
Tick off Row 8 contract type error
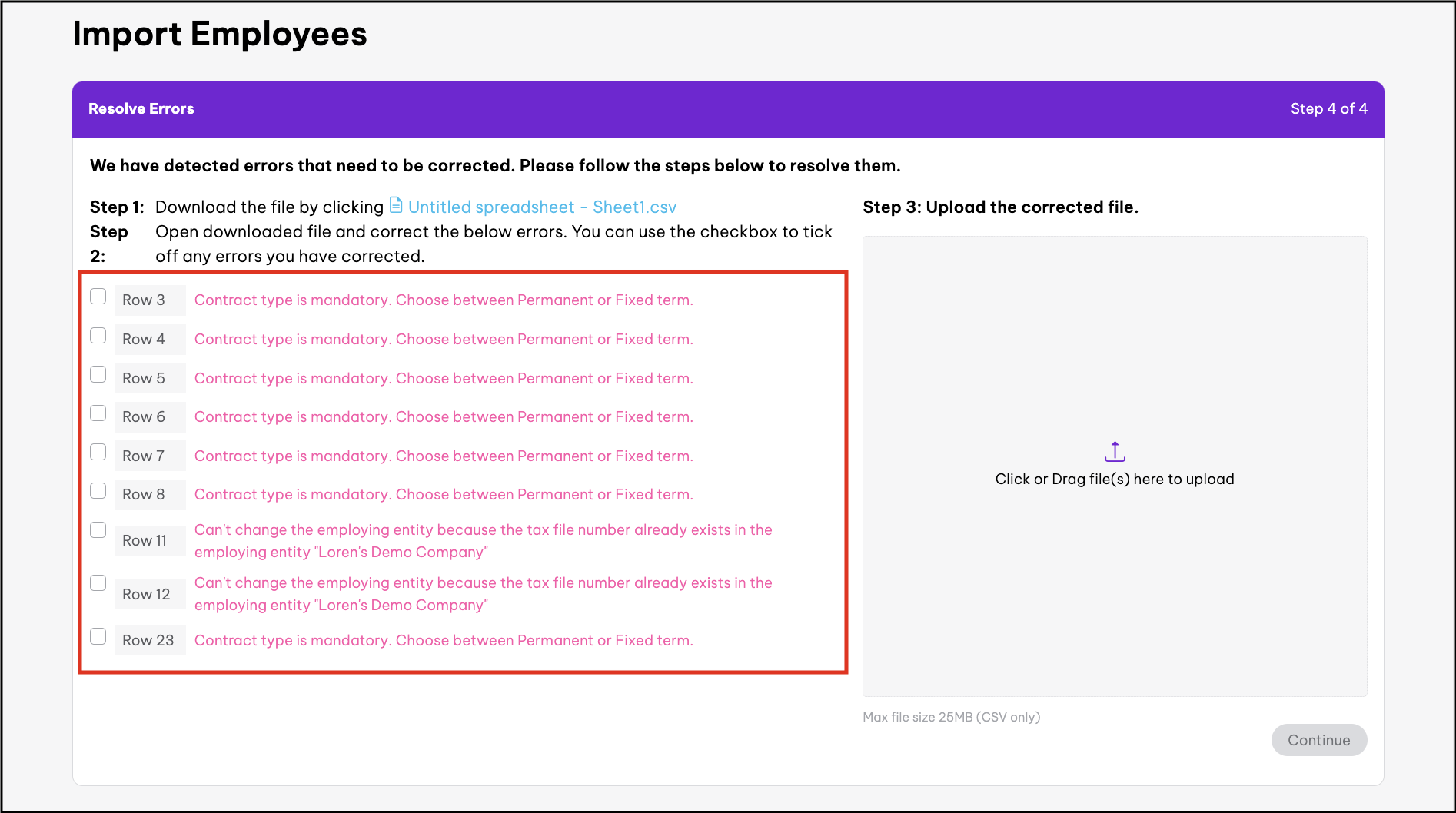pyautogui.click(x=98, y=491)
